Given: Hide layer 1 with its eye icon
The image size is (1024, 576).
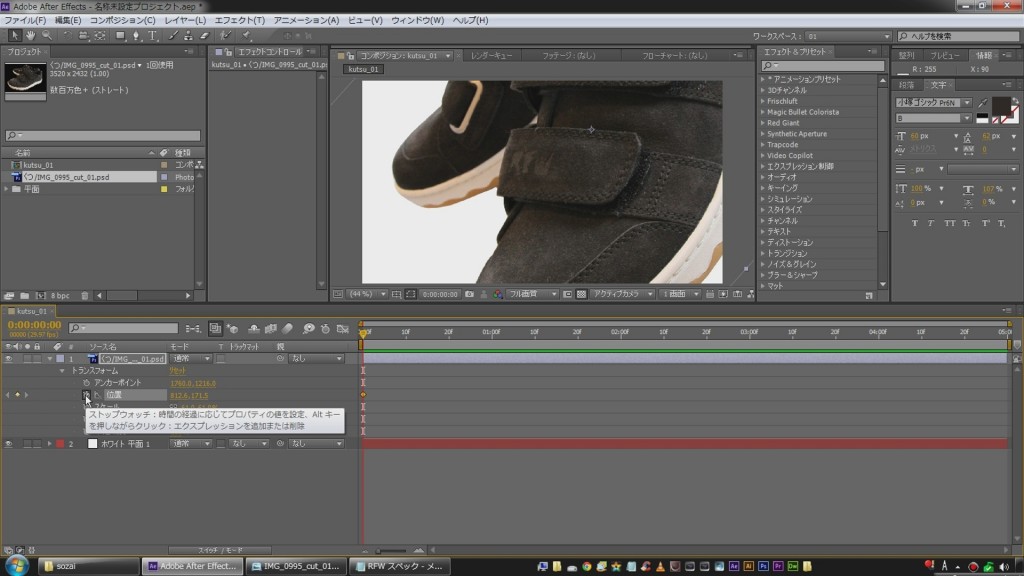Looking at the screenshot, I should tap(8, 359).
